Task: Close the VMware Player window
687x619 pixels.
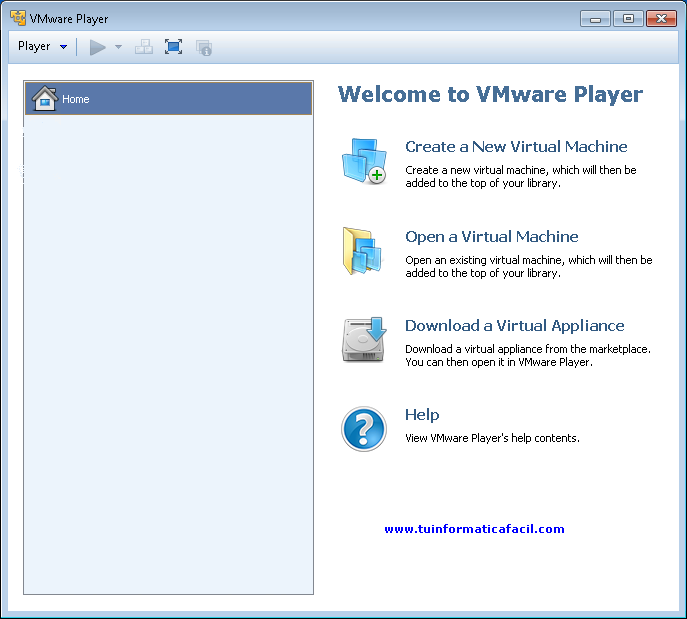Action: [x=662, y=19]
